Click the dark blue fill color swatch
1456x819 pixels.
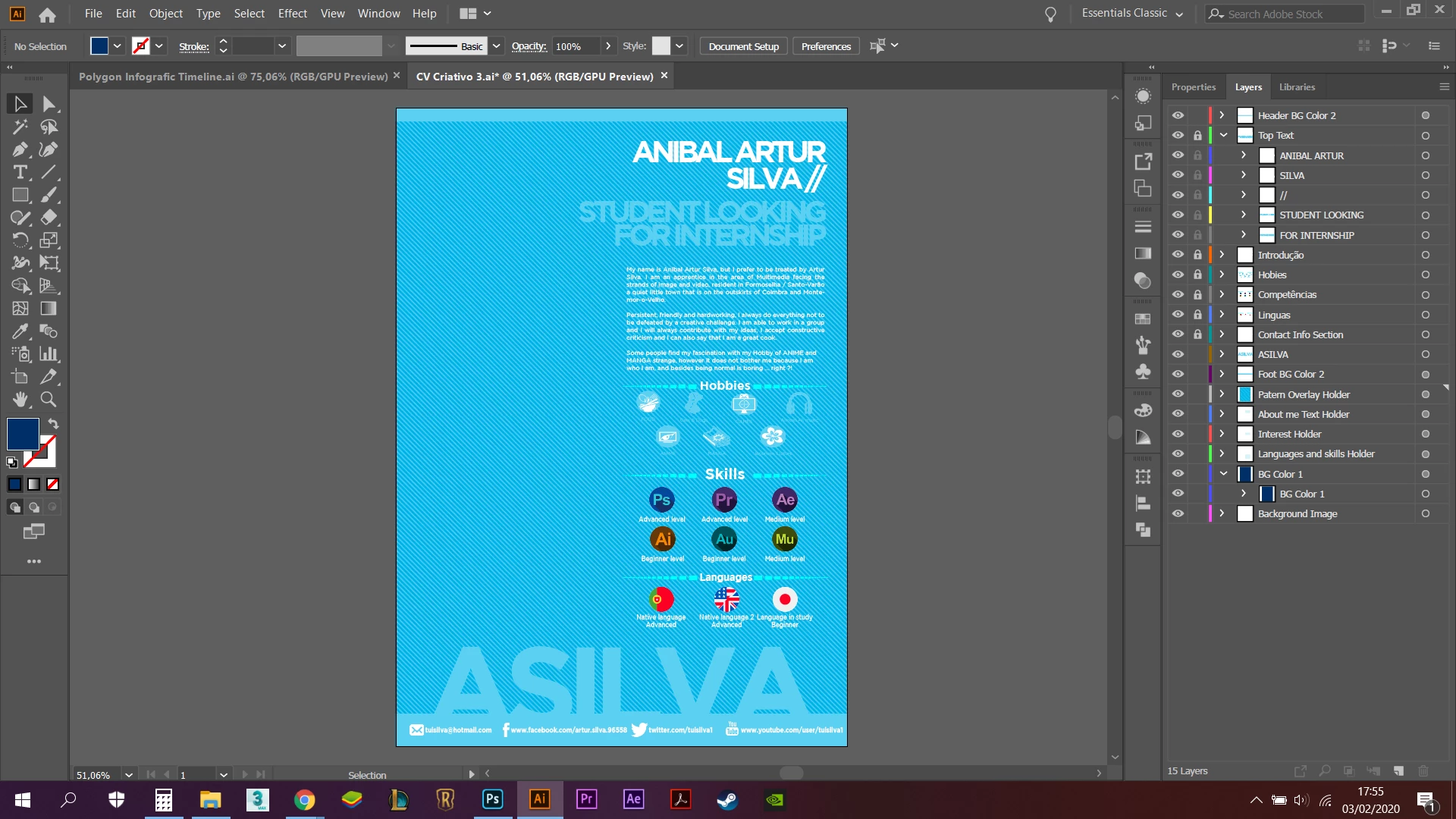pyautogui.click(x=23, y=434)
